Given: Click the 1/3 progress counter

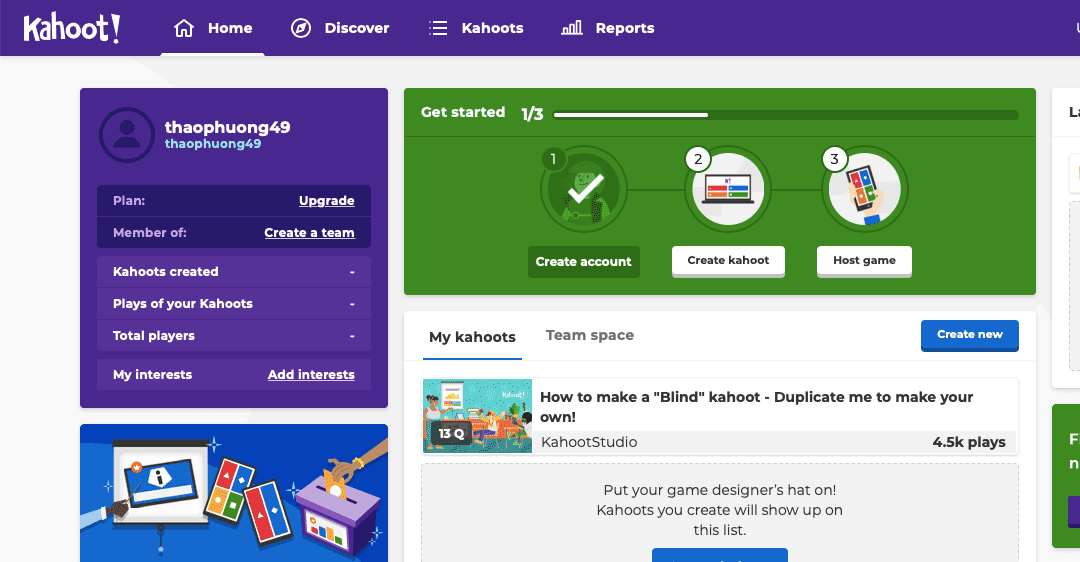Looking at the screenshot, I should [x=532, y=114].
